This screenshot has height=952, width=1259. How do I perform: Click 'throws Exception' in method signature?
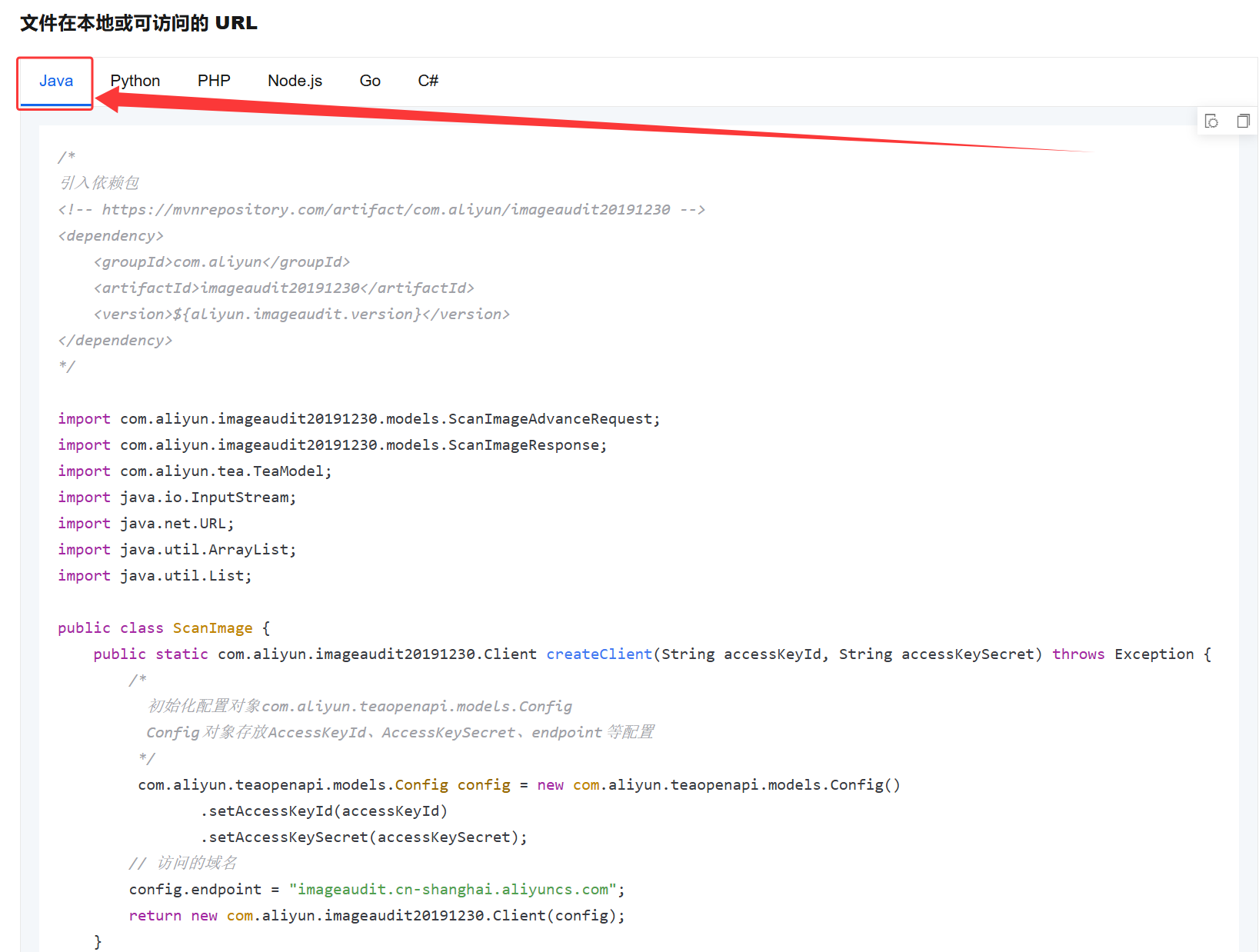1123,654
